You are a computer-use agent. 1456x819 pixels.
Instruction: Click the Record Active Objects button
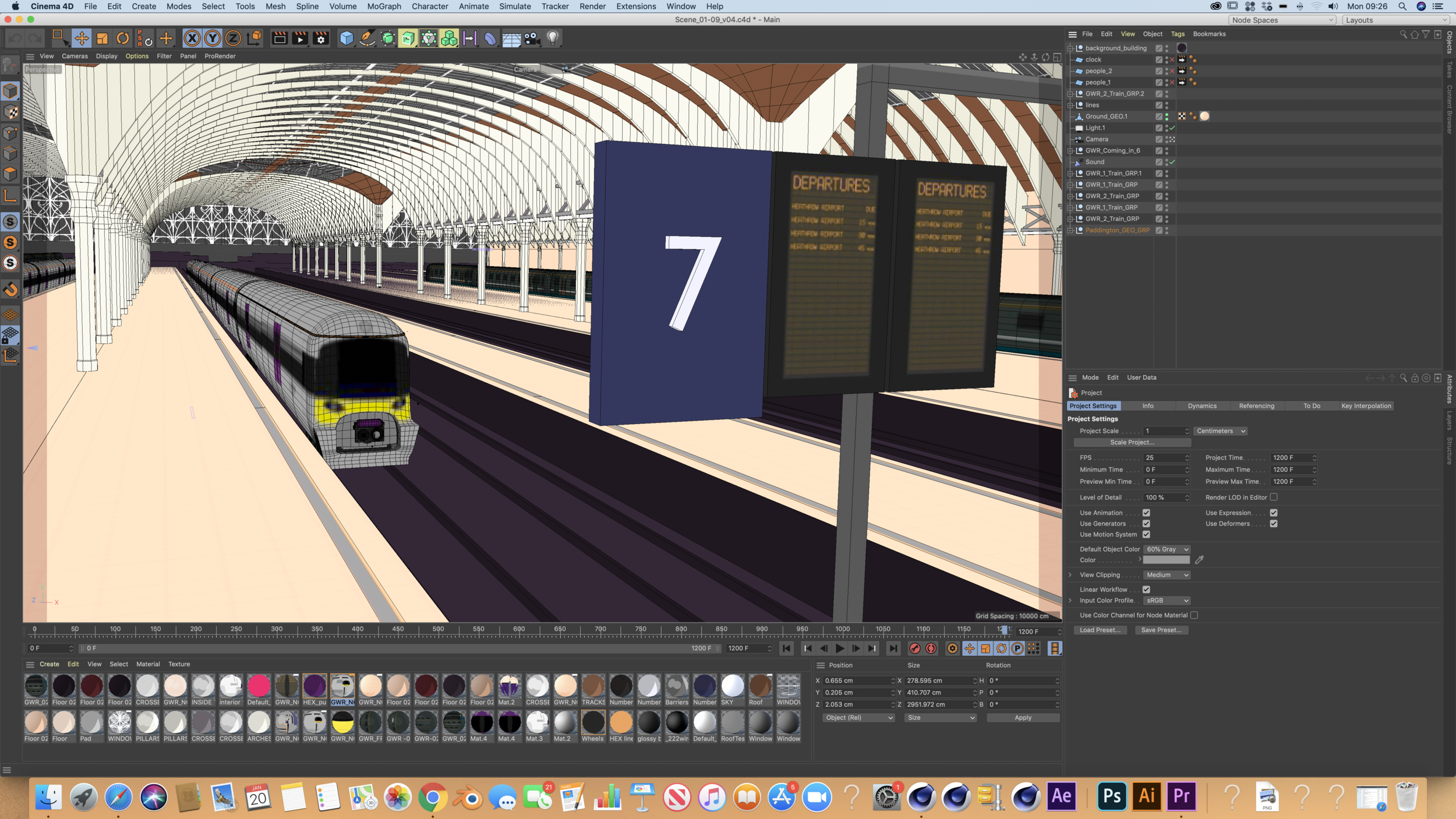click(x=915, y=648)
